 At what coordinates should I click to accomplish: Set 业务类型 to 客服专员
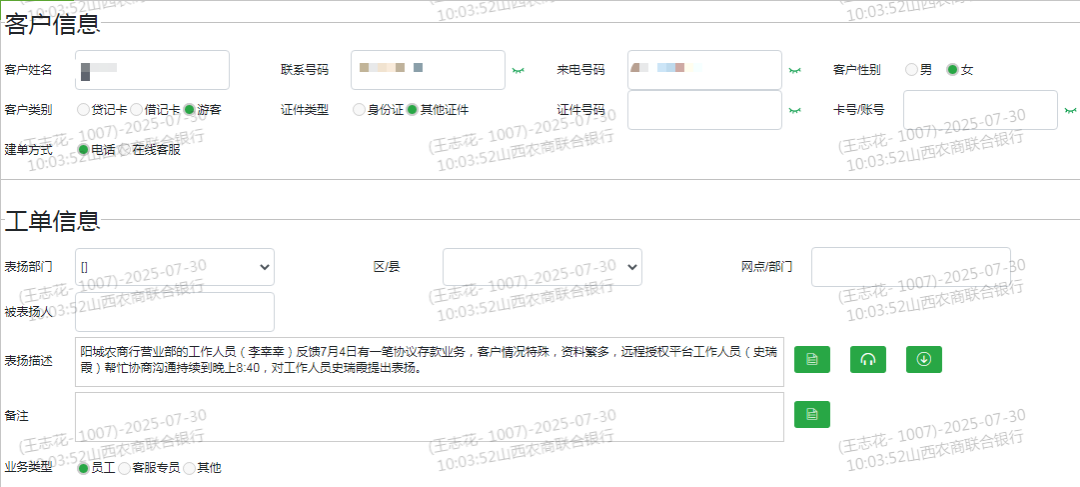coord(125,467)
